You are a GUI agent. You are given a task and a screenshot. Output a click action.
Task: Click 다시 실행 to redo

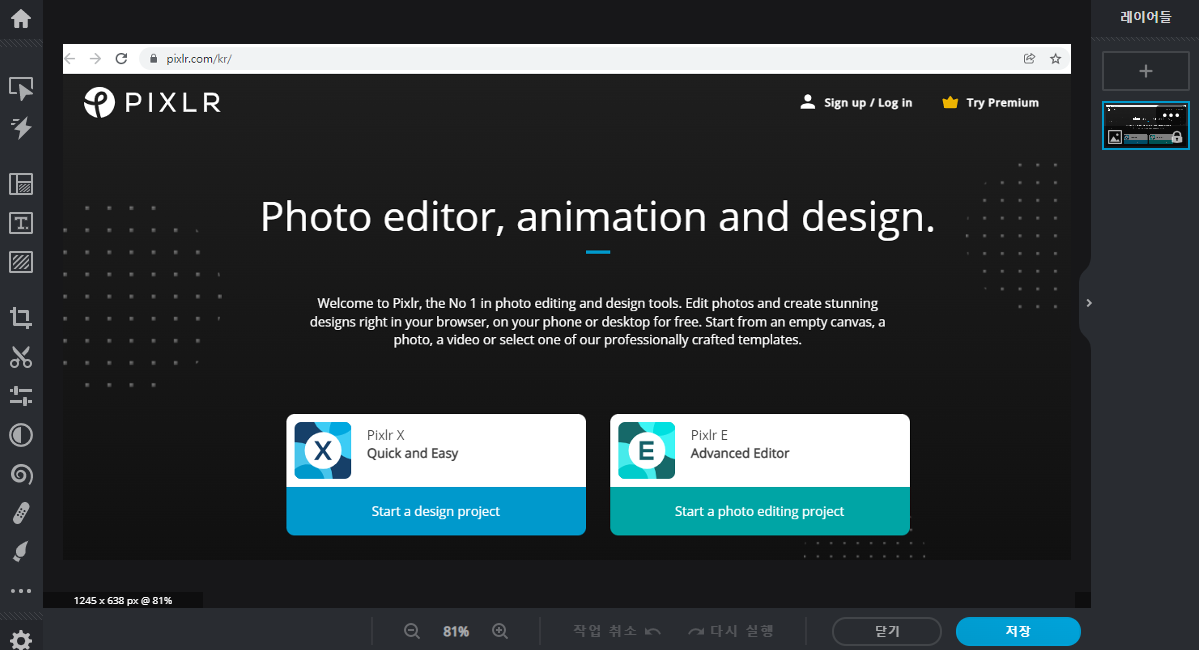730,631
